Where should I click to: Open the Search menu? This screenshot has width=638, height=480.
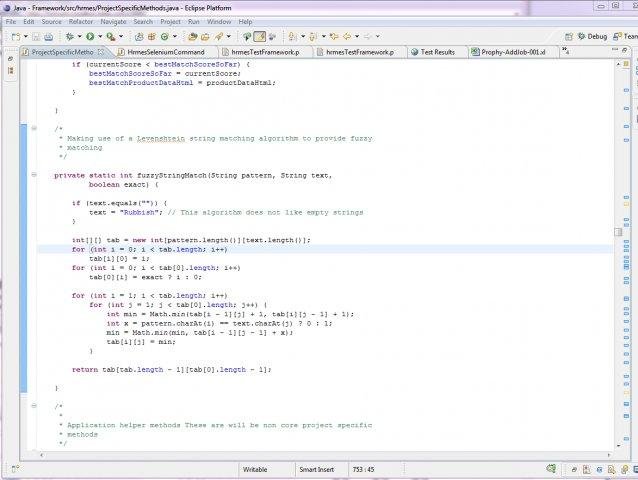click(143, 22)
